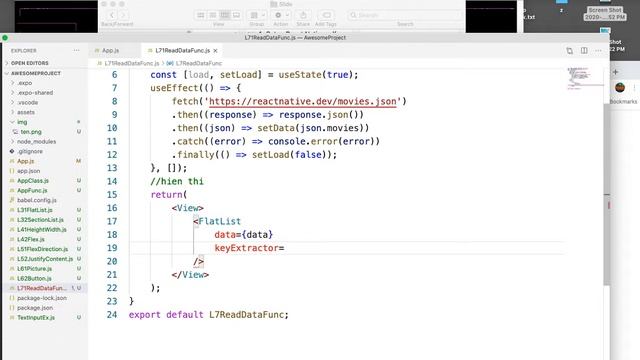The height and width of the screenshot is (360, 640).
Task: Click the L71ReadDataFunc.js breadcrumb
Action: coord(131,63)
